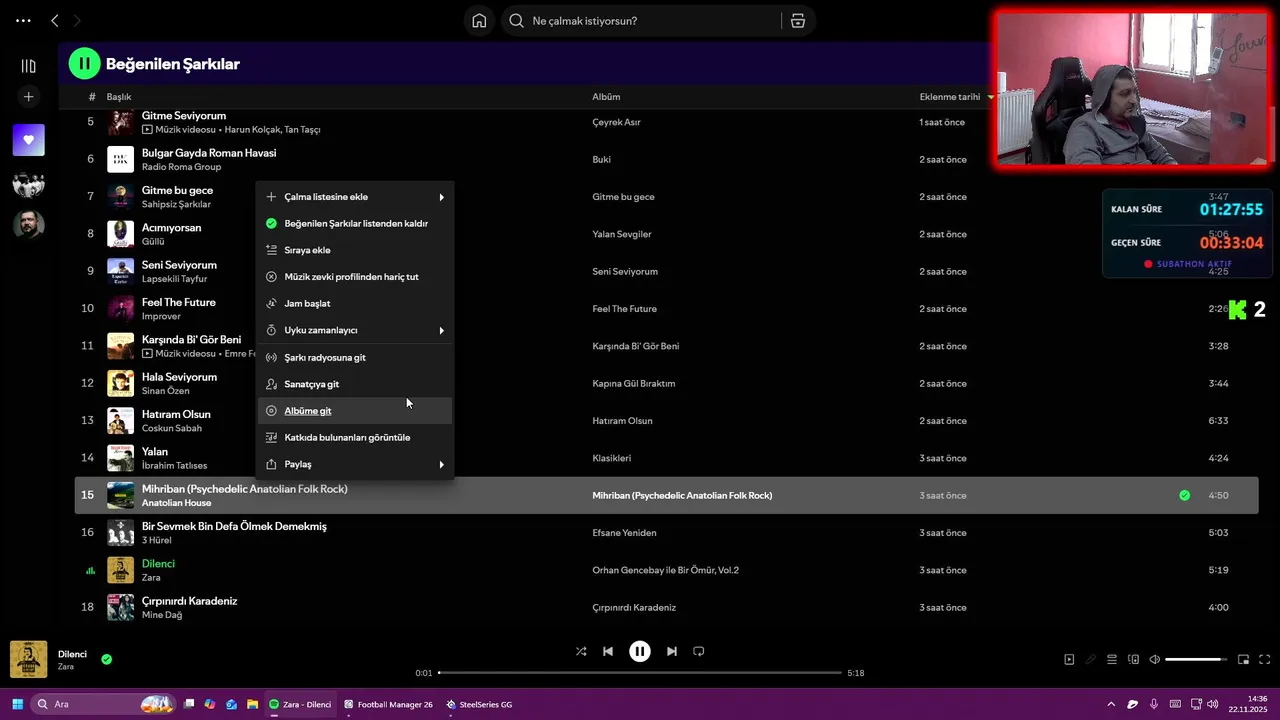Open Spotify home page
Viewport: 1280px width, 720px height.
click(x=479, y=21)
